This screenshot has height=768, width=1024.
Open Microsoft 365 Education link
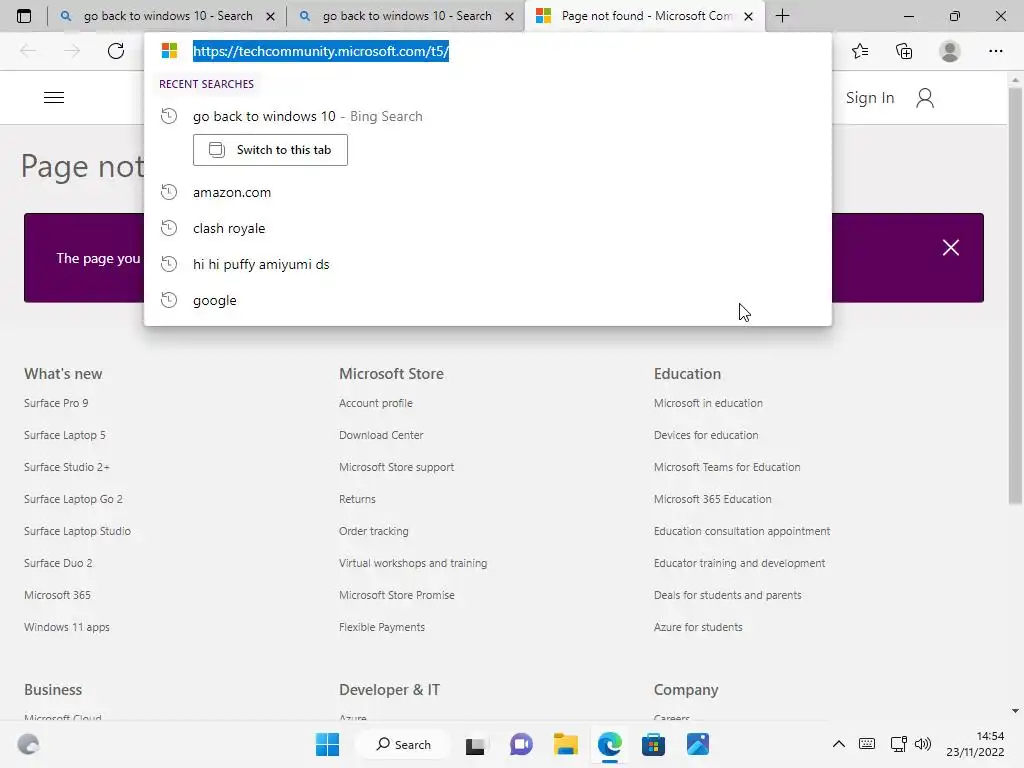(712, 499)
